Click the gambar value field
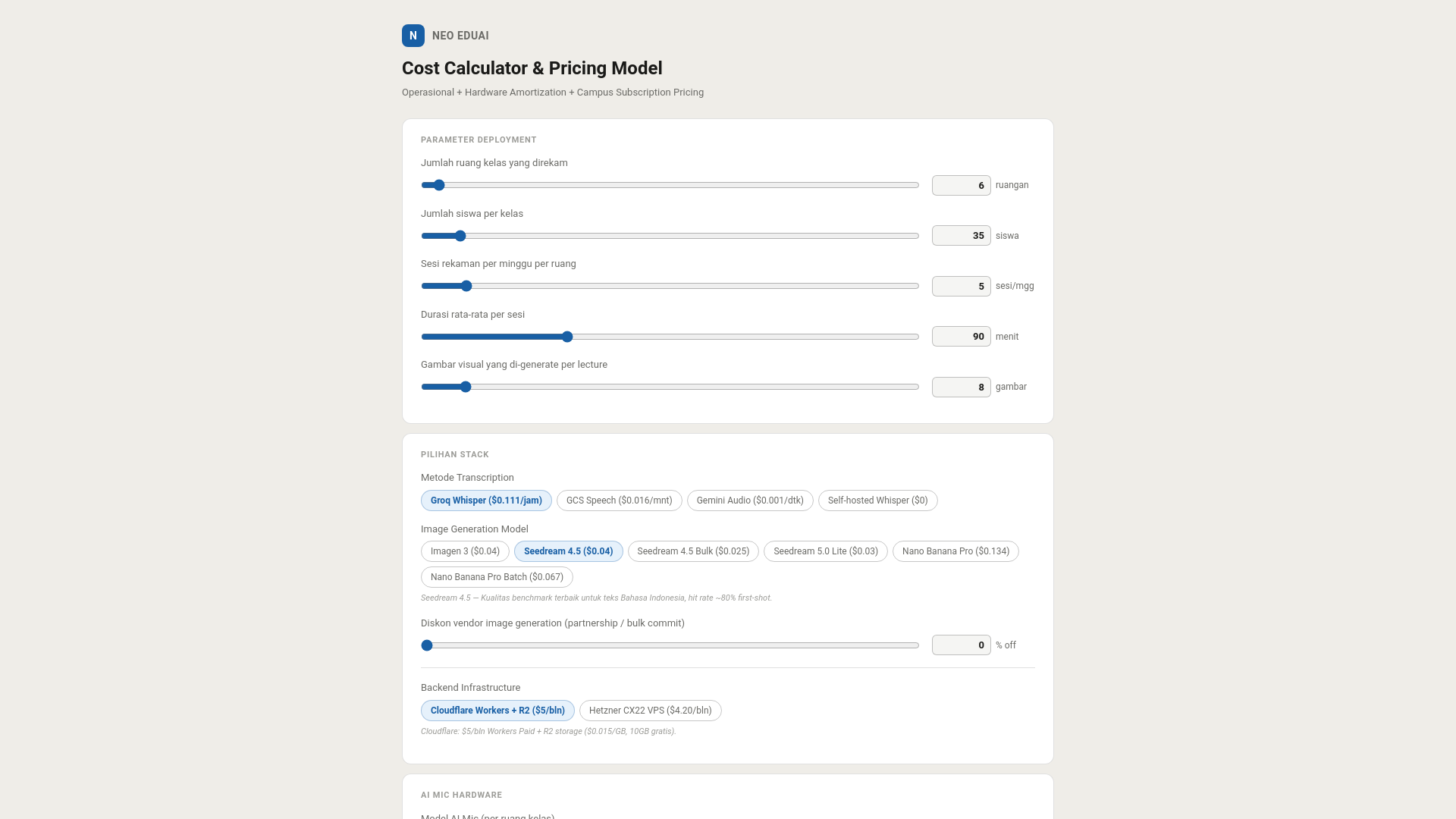1456x819 pixels. pos(961,387)
